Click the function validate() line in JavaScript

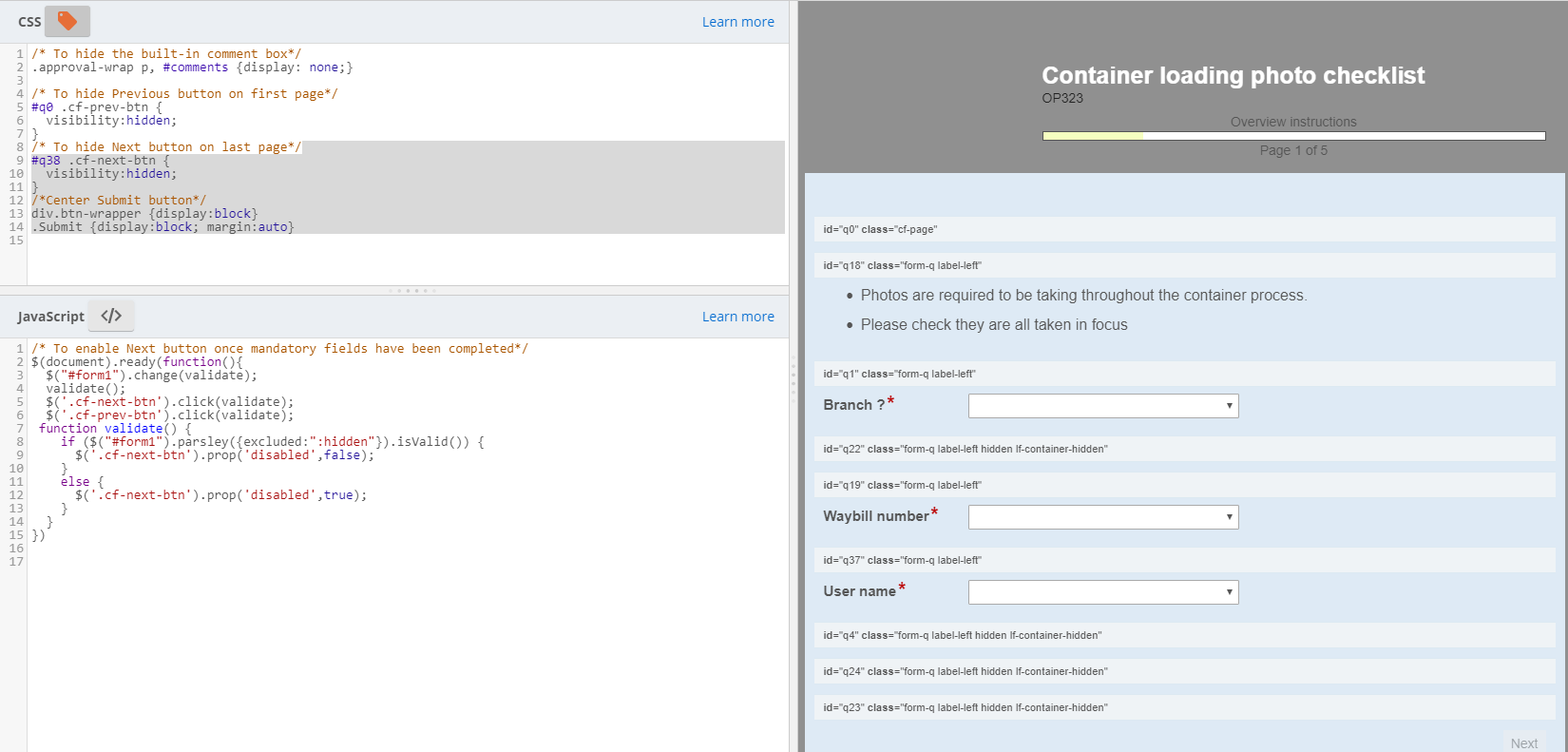click(114, 429)
